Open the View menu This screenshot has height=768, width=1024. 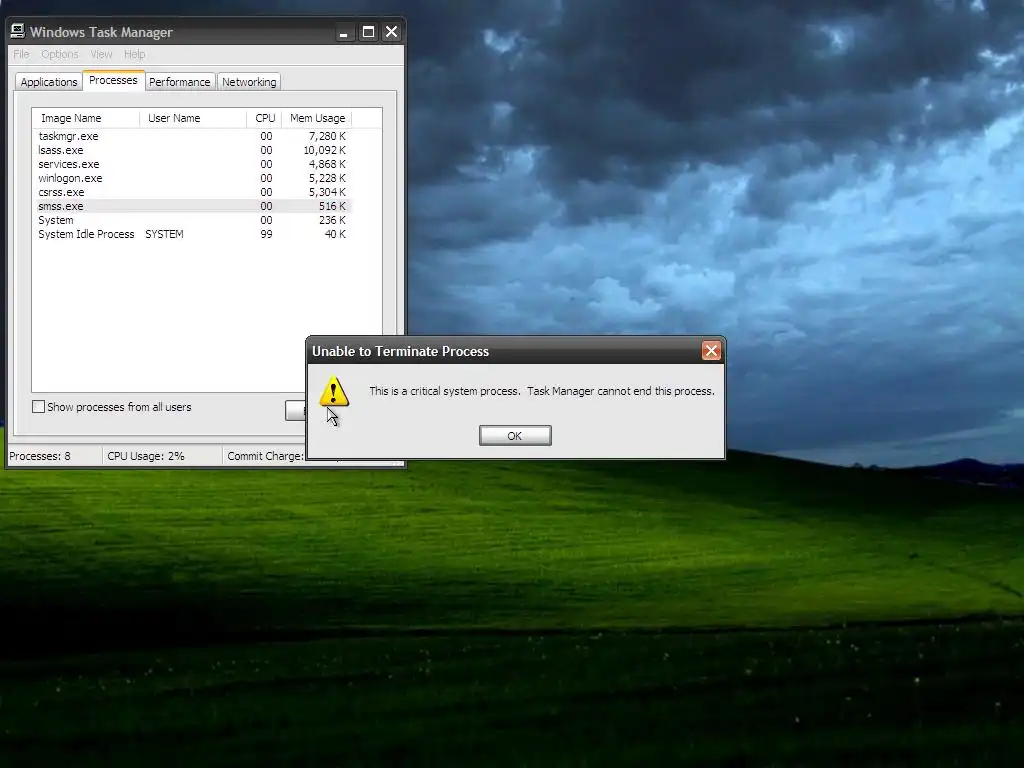(101, 54)
